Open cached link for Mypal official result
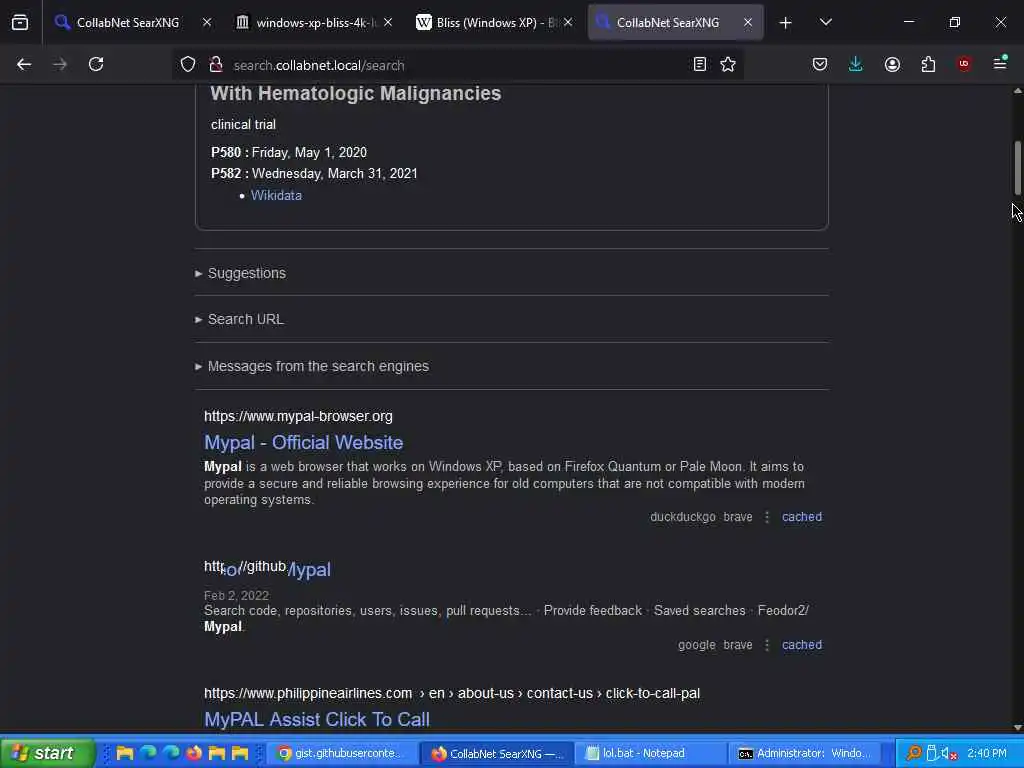This screenshot has height=768, width=1024. coord(802,517)
